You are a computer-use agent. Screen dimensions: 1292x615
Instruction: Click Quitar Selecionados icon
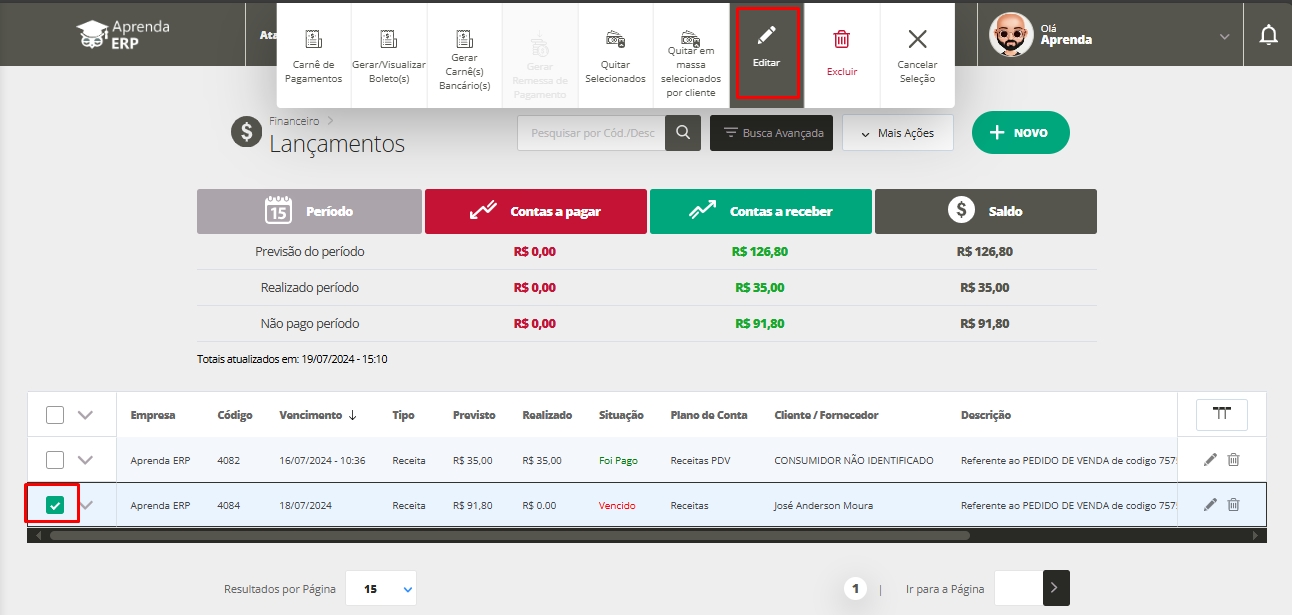[615, 40]
